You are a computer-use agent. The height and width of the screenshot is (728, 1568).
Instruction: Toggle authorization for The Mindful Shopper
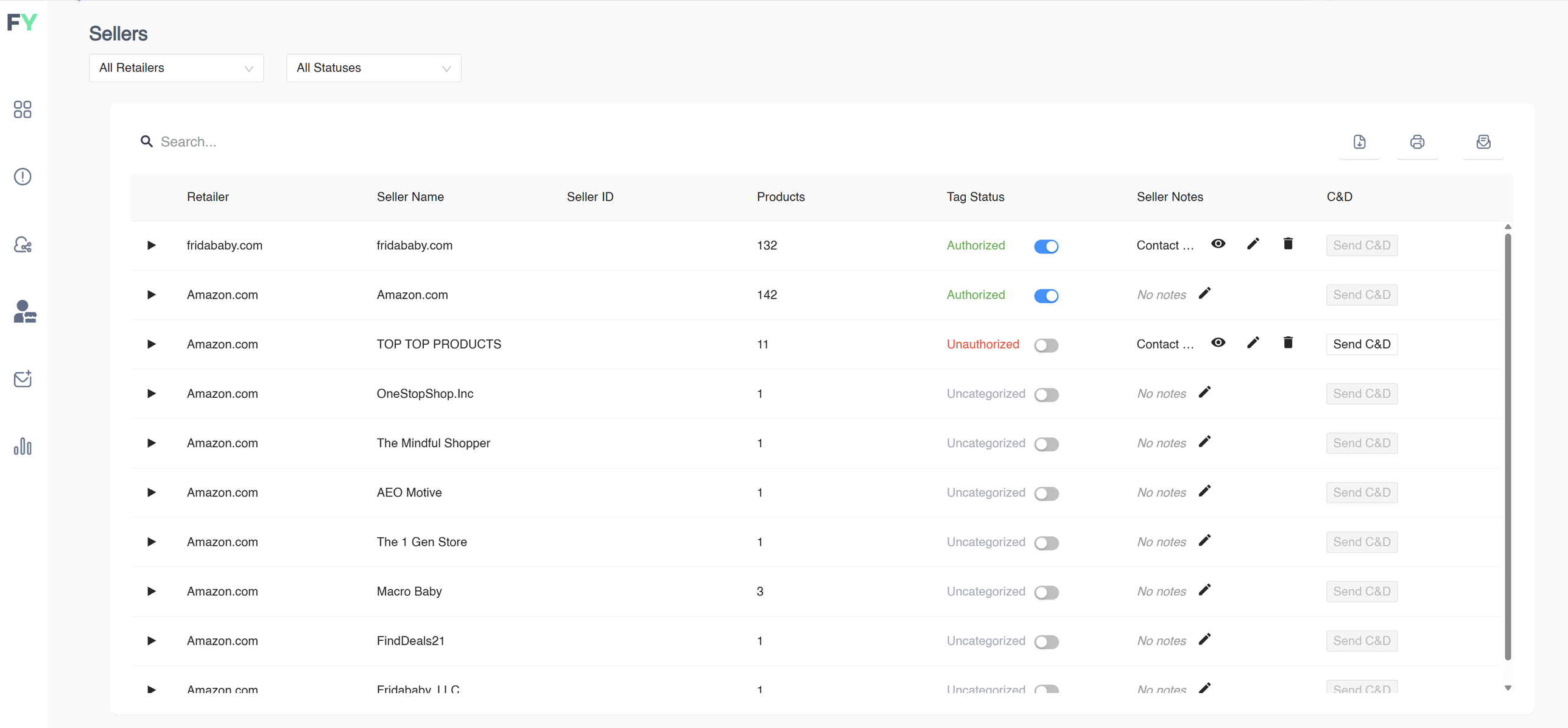click(x=1046, y=444)
